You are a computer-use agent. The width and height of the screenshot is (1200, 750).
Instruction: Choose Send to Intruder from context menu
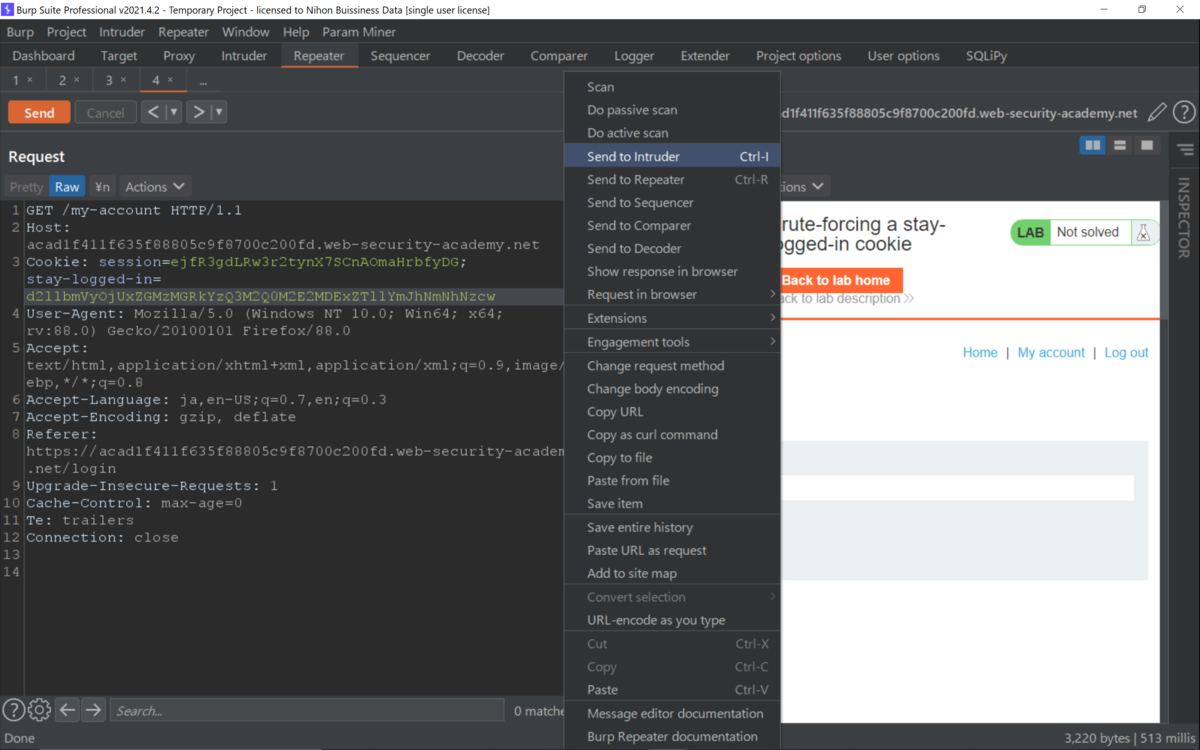pyautogui.click(x=672, y=156)
